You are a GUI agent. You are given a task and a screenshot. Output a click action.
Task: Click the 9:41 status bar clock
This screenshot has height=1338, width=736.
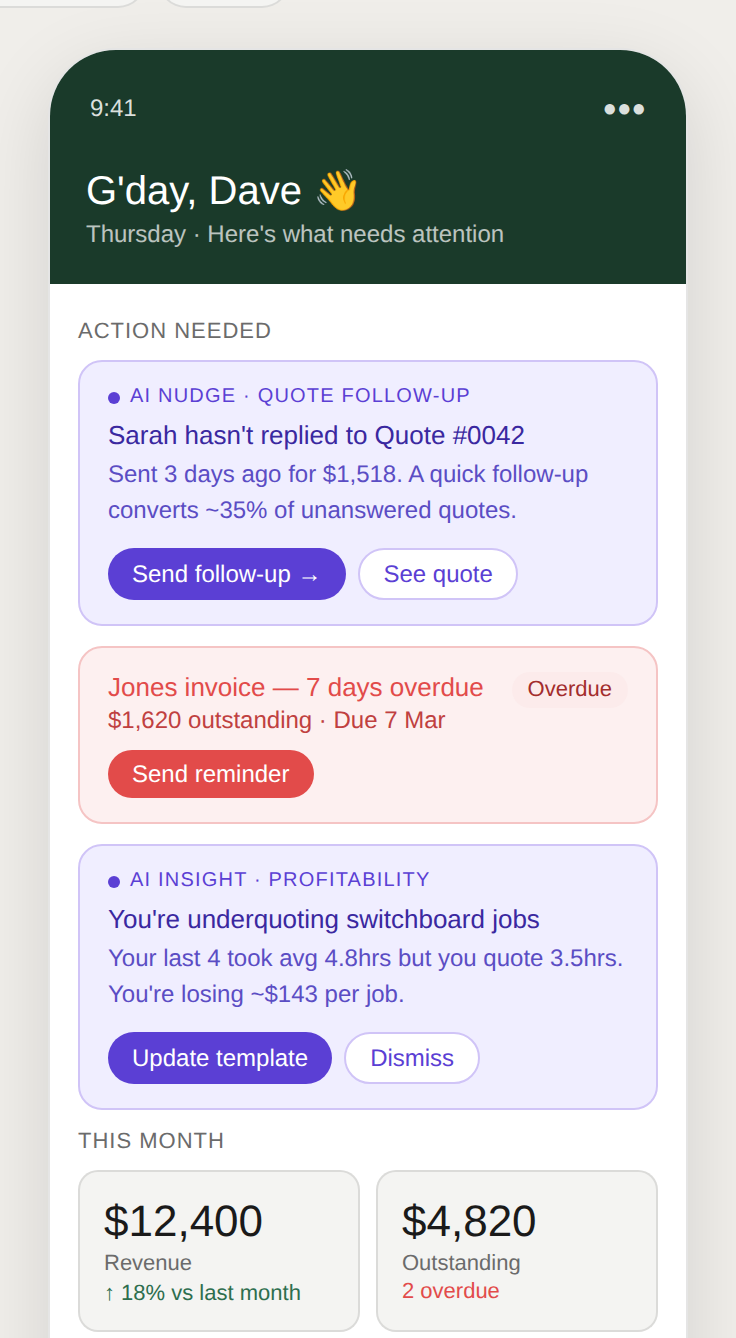[113, 109]
